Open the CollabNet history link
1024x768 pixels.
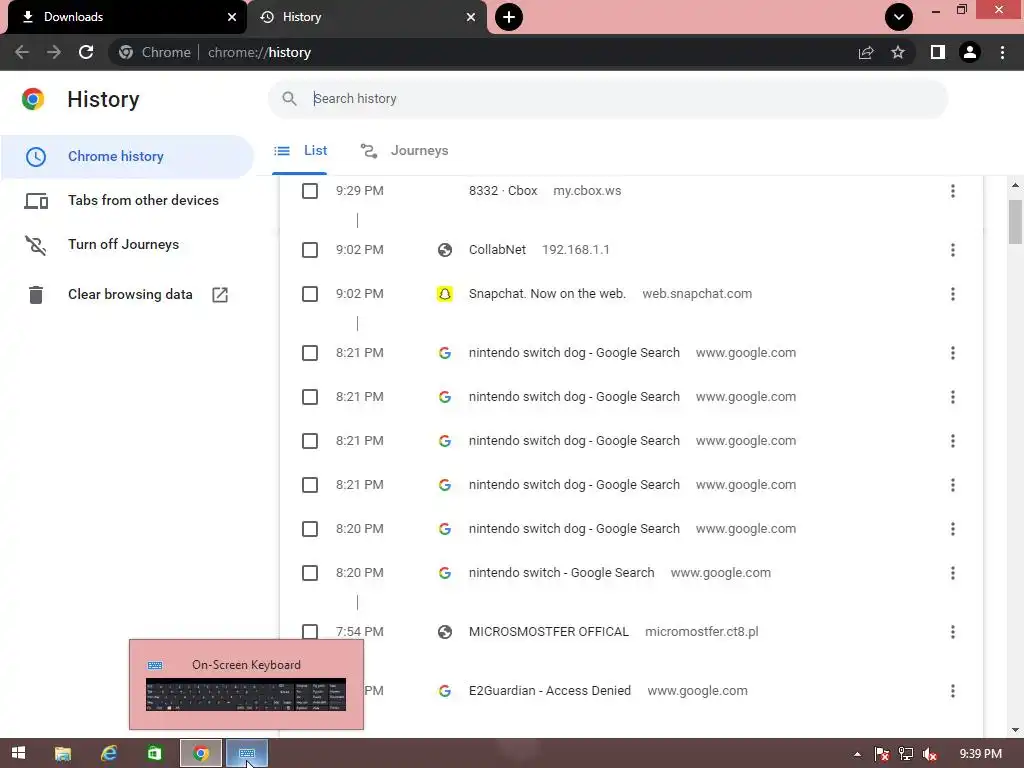point(497,249)
